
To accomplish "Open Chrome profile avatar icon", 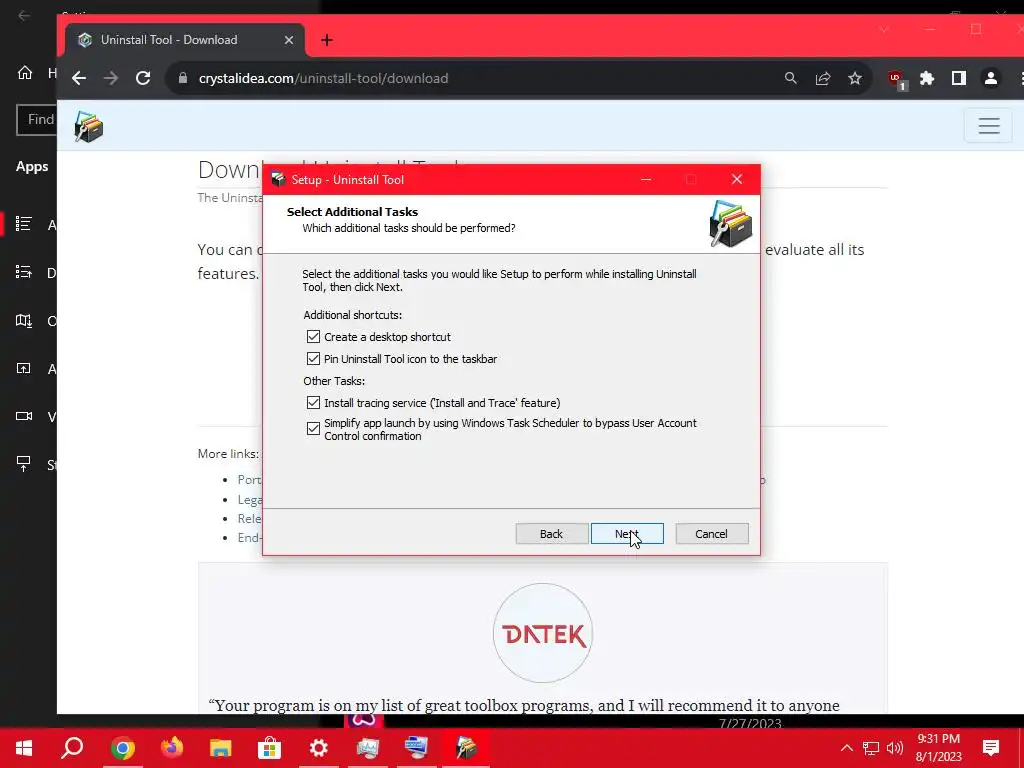I will point(991,78).
